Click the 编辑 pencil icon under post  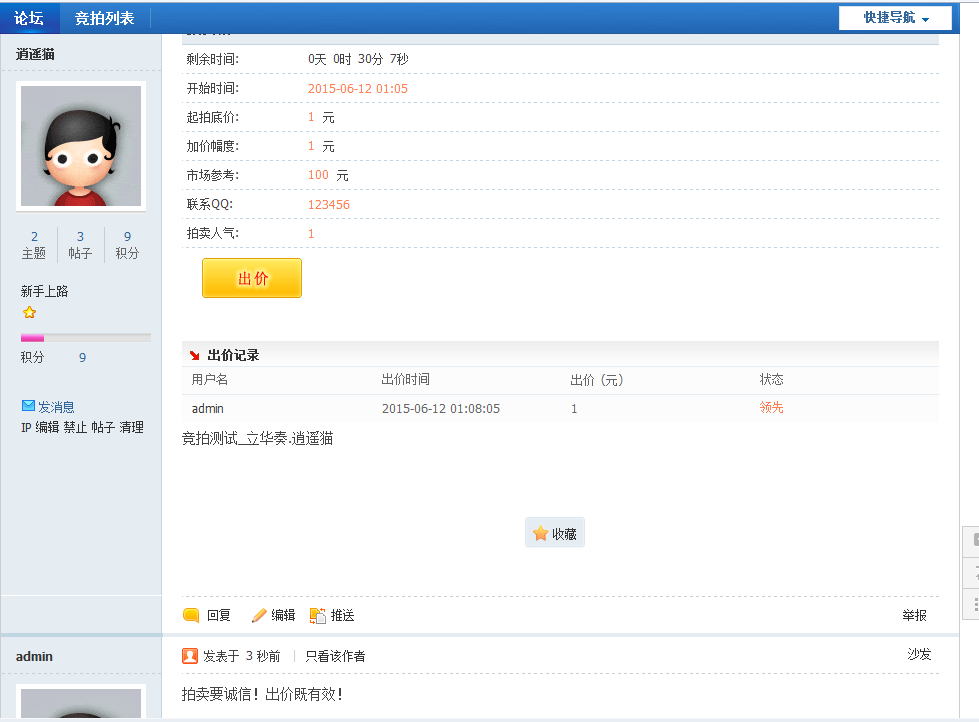259,615
